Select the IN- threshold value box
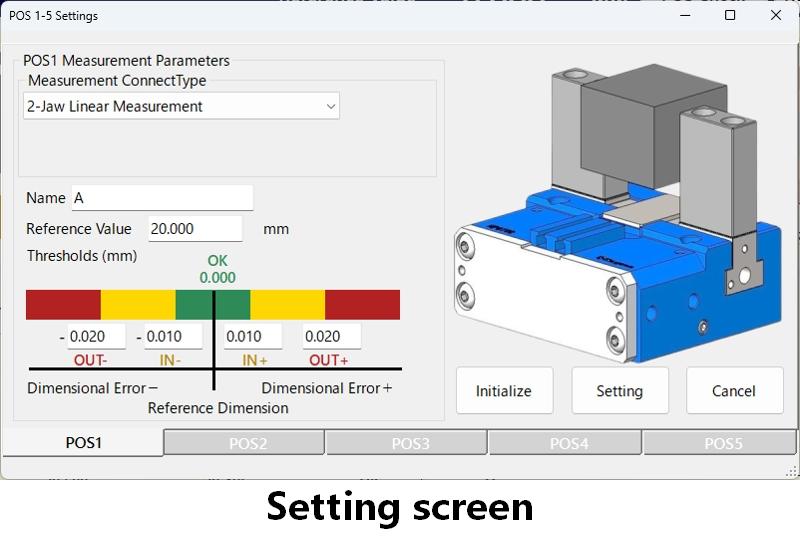Image resolution: width=800 pixels, height=540 pixels. 173,336
